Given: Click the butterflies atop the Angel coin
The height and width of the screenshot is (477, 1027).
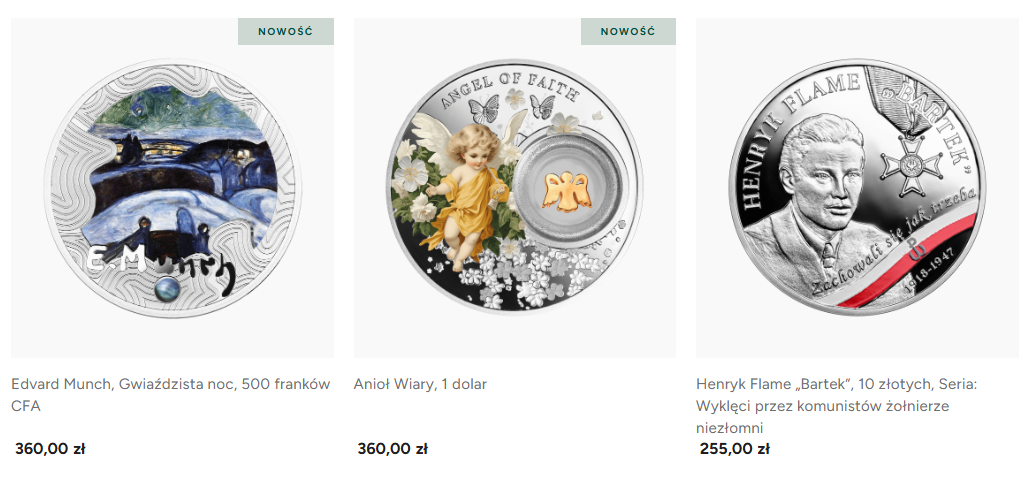Looking at the screenshot, I should [512, 107].
